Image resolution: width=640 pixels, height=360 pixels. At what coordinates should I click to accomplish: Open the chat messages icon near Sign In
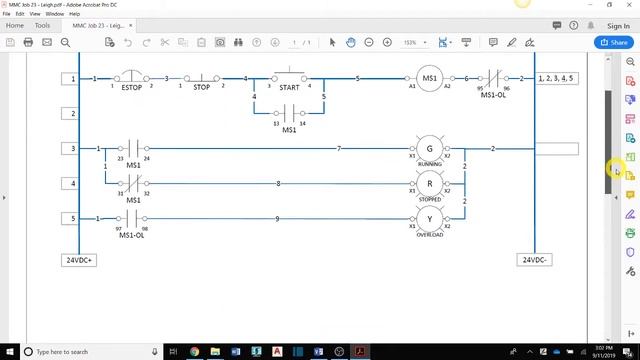(557, 25)
